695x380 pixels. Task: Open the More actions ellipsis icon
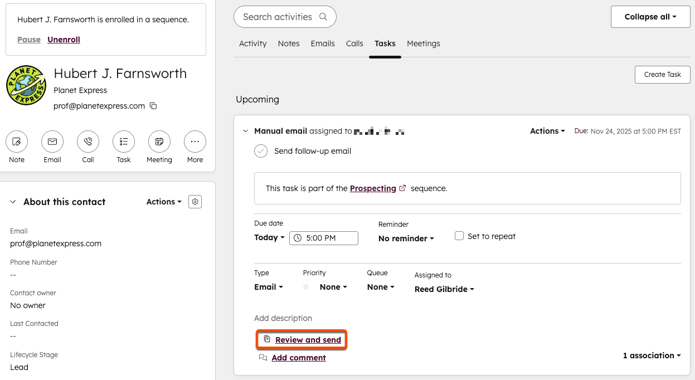(195, 141)
